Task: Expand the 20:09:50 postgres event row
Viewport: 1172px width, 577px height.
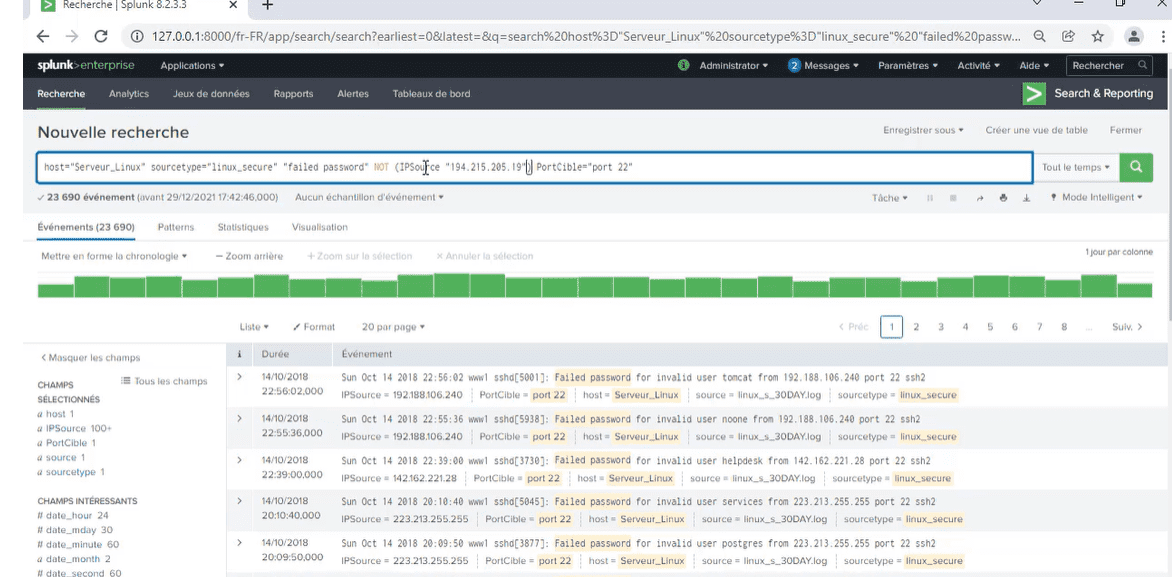Action: [239, 543]
